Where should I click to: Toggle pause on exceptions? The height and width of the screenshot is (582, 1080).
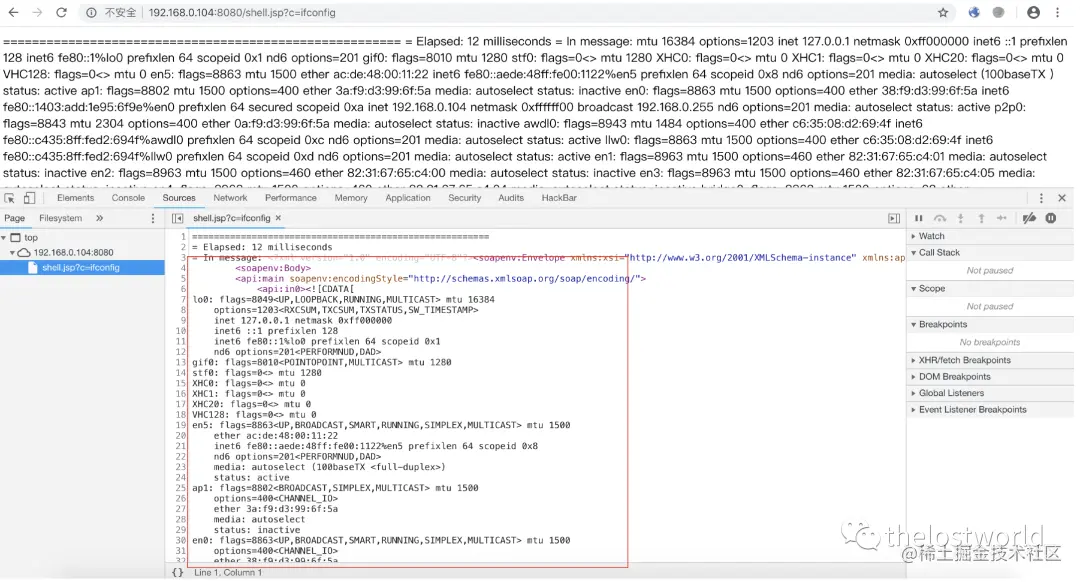click(1050, 218)
